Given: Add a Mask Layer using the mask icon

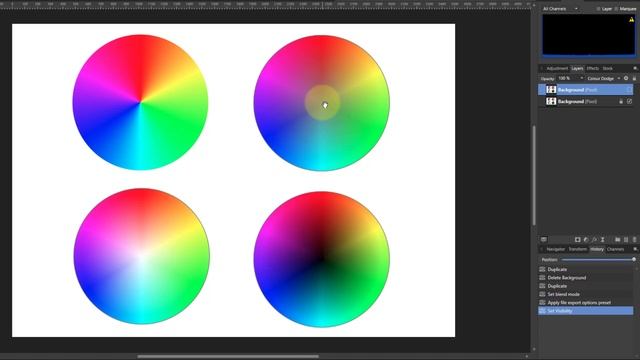Looking at the screenshot, I should coord(578,240).
